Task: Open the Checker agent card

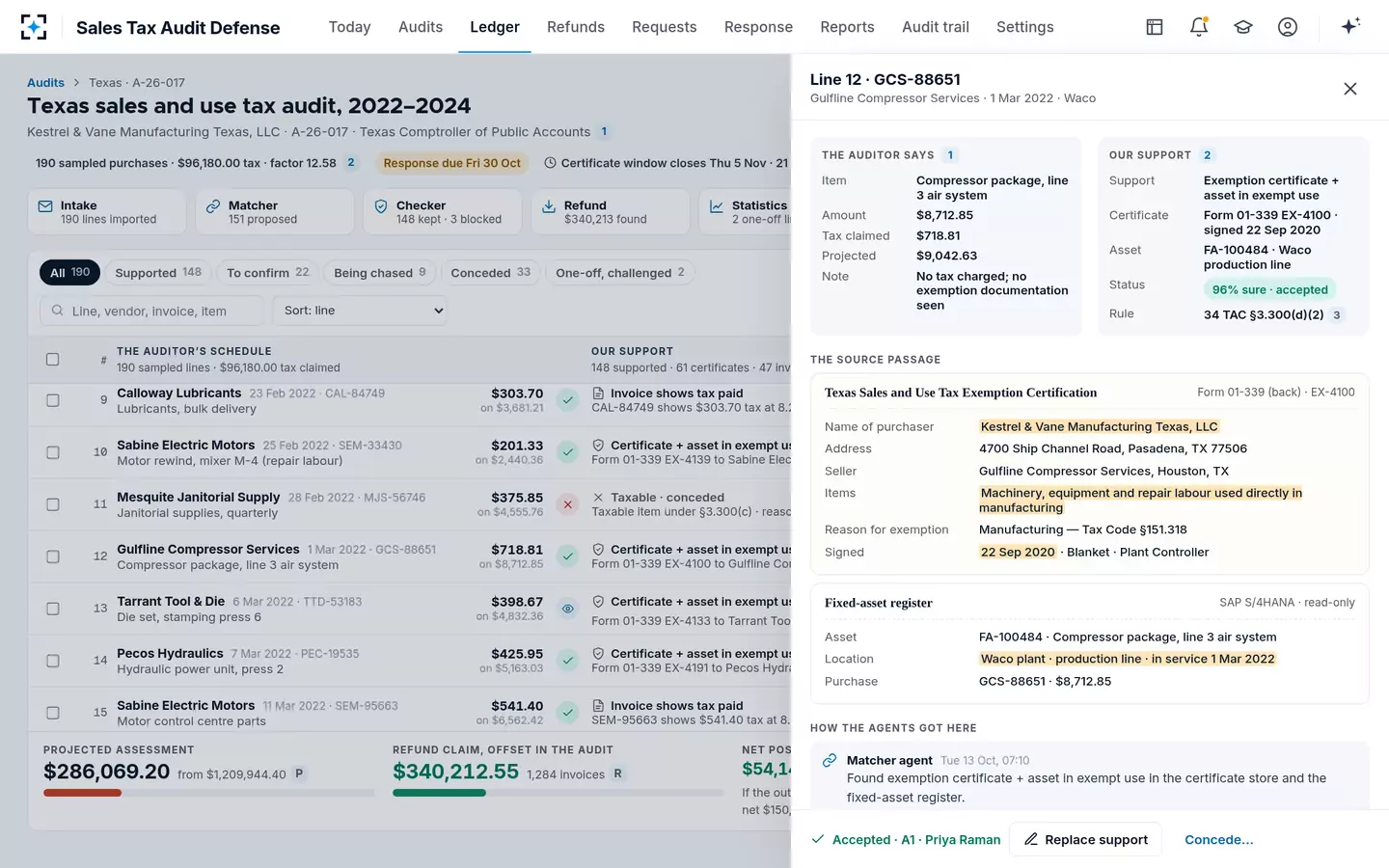Action: pos(443,212)
